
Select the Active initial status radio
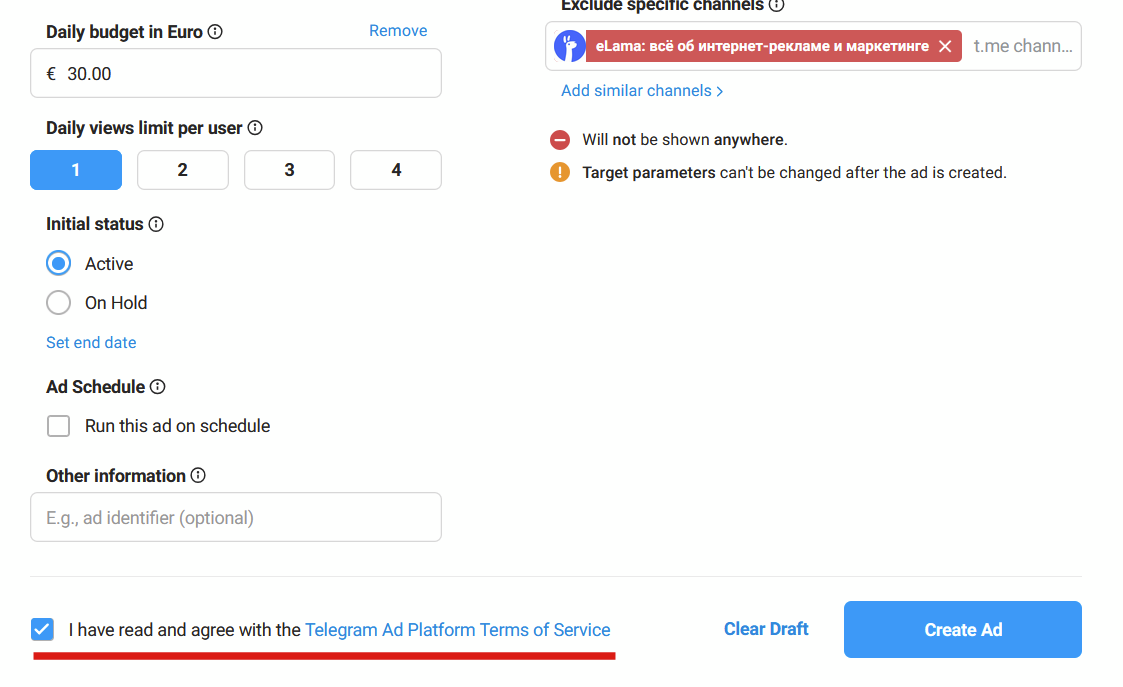59,264
